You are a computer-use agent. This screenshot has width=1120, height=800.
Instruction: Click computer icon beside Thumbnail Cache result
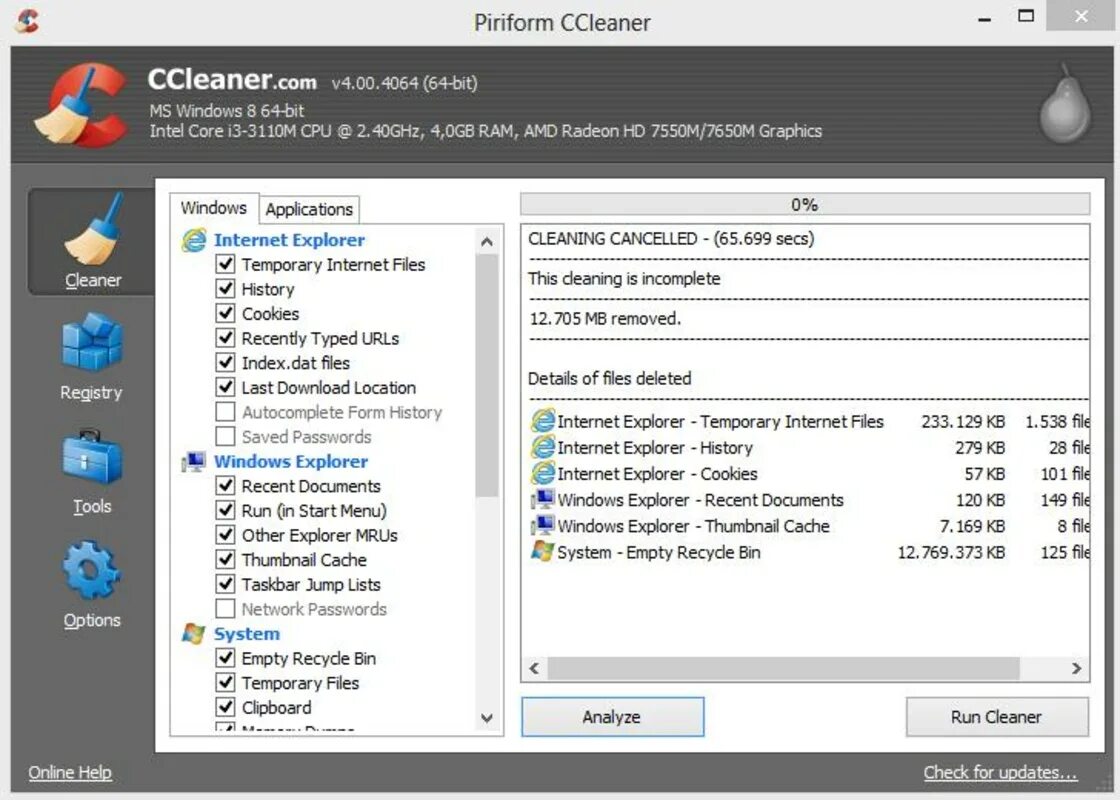pos(543,525)
